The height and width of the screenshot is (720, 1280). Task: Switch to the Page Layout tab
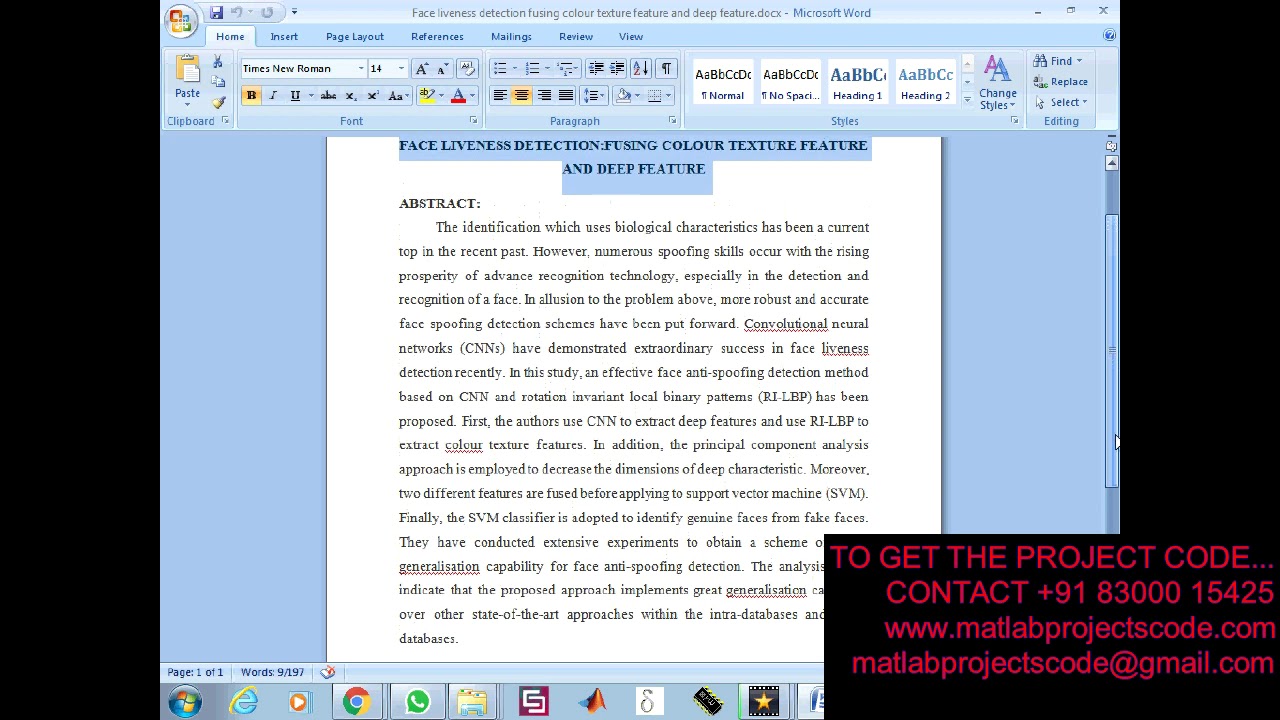pyautogui.click(x=354, y=37)
